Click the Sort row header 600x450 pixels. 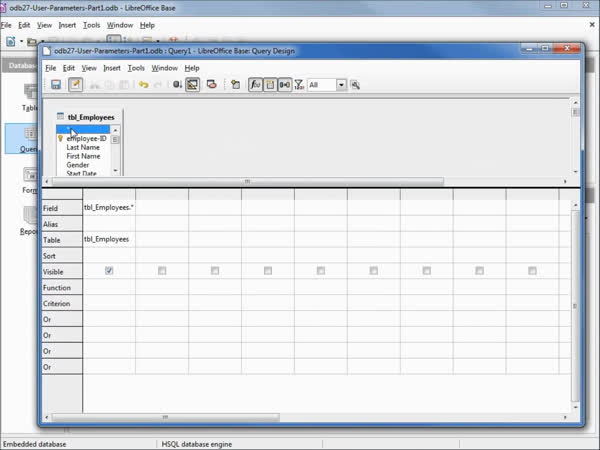[62, 256]
